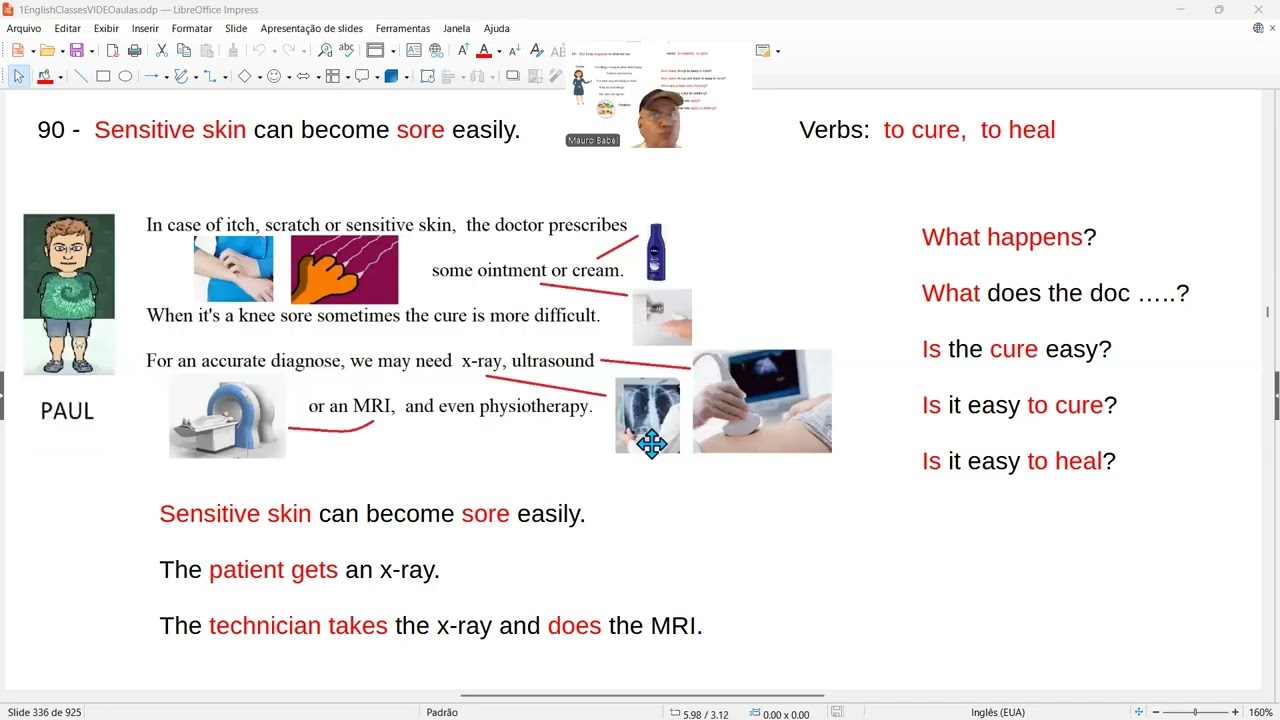Apply the red font color
This screenshot has width=1280, height=720.
click(x=484, y=51)
